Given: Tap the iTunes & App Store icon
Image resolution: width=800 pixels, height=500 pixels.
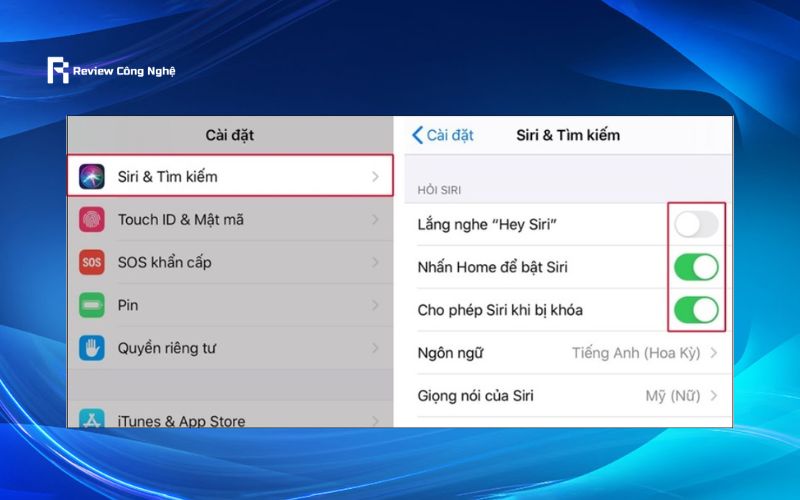Looking at the screenshot, I should (92, 418).
